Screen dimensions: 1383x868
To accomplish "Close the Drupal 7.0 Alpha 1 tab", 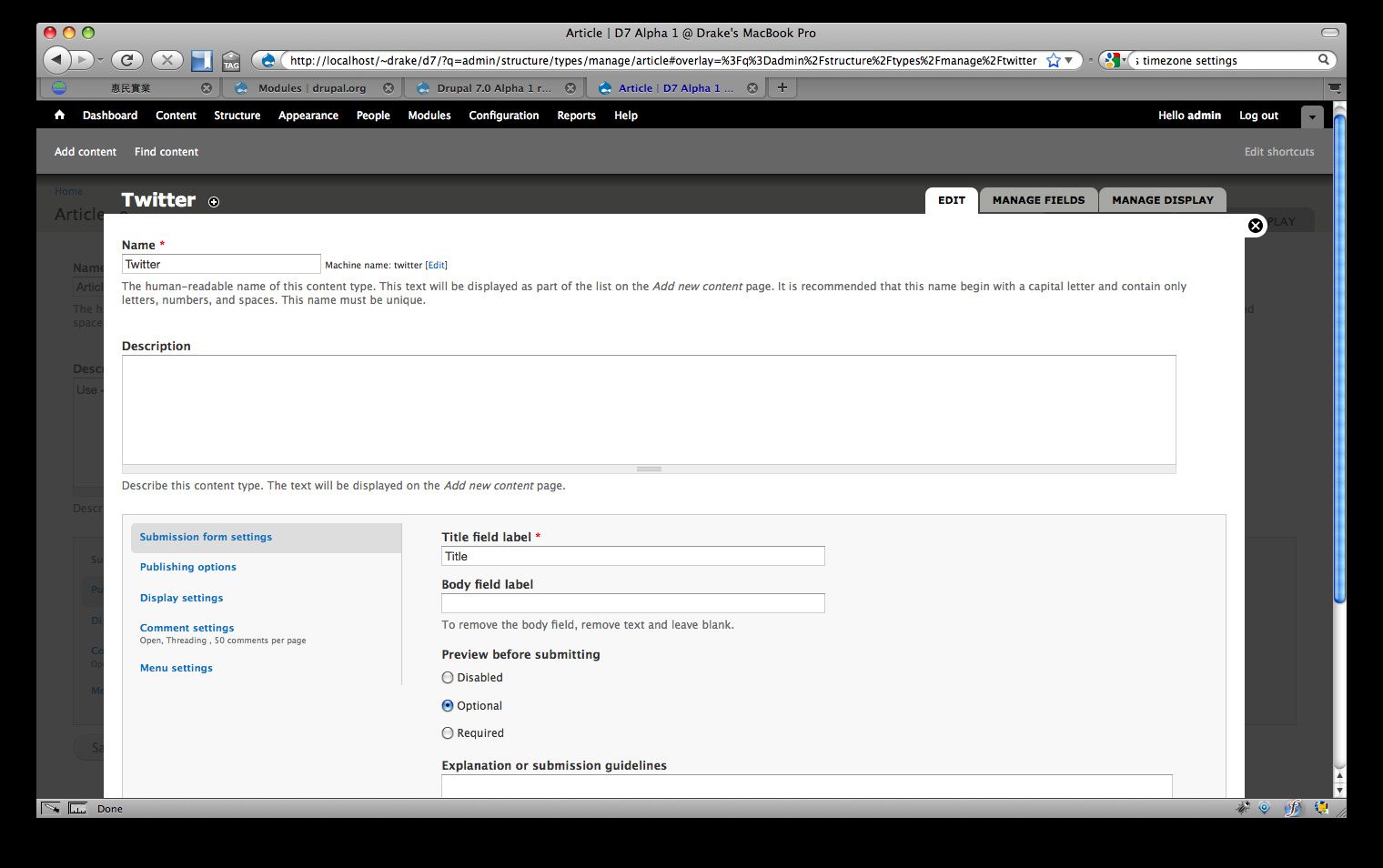I will tap(570, 88).
